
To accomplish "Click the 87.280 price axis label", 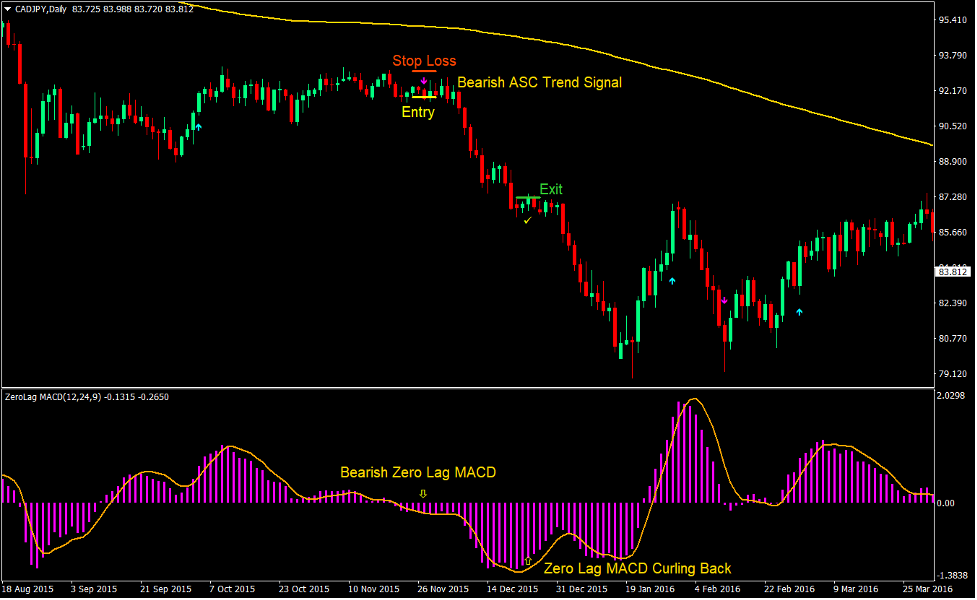I will point(953,197).
